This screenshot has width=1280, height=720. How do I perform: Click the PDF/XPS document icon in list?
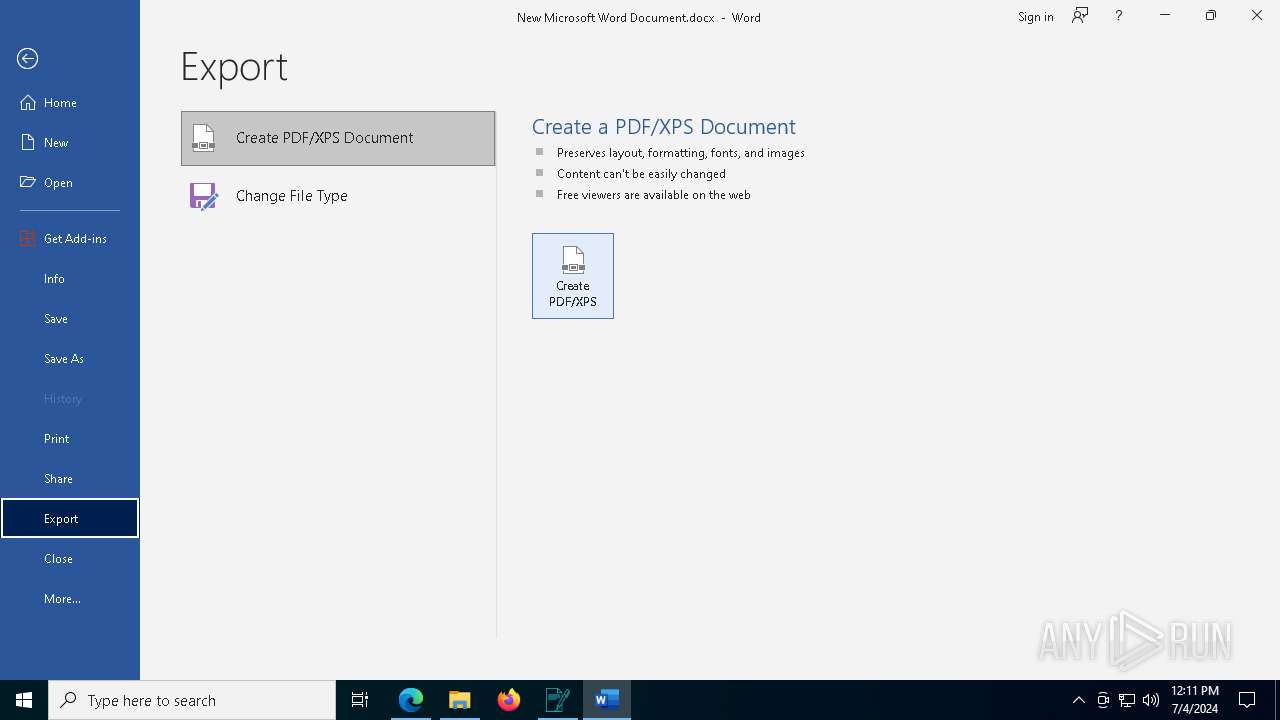(x=203, y=138)
